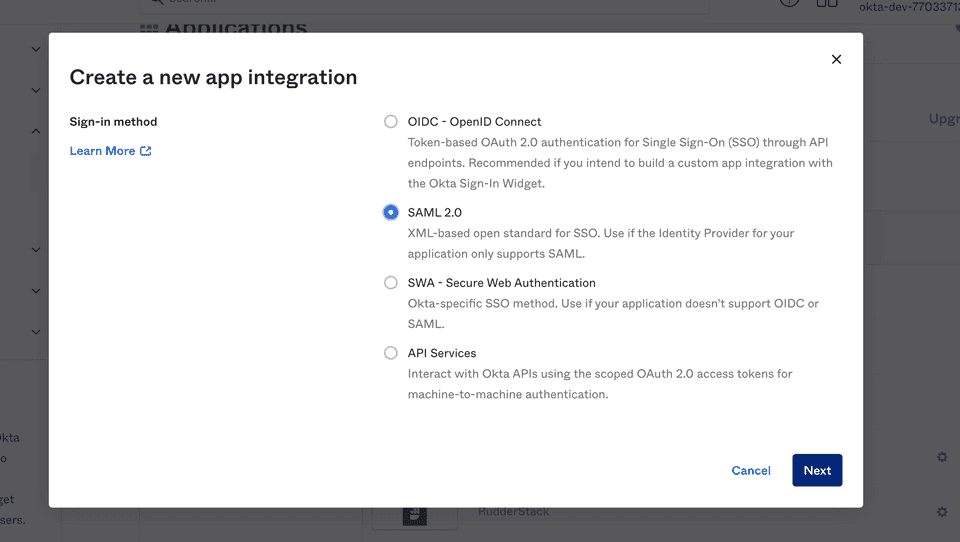The height and width of the screenshot is (542, 960).
Task: Click Cancel to dismiss the dialog
Action: 750,470
